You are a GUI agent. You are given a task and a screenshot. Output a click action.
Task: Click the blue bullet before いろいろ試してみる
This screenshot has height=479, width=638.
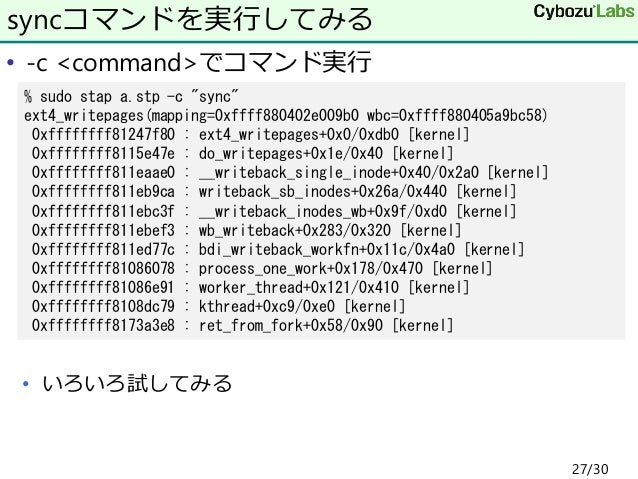click(26, 384)
